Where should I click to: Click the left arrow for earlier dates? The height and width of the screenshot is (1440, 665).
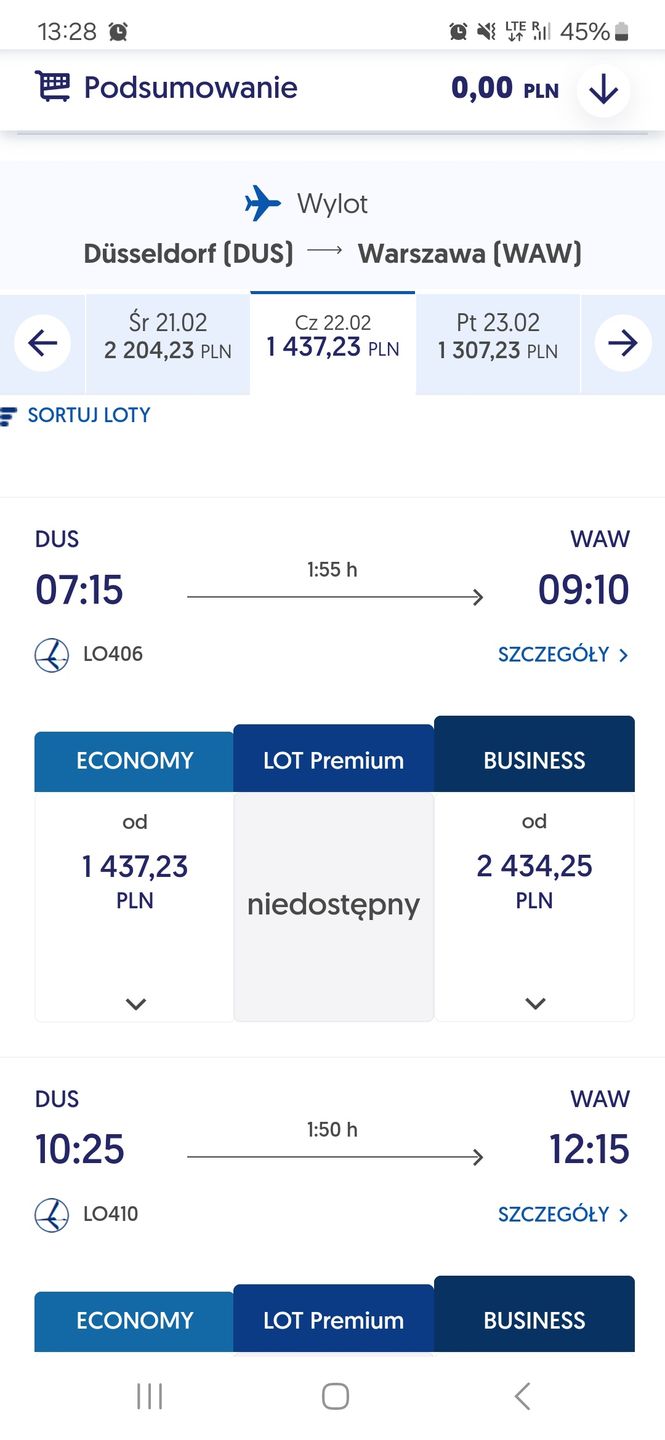point(41,343)
